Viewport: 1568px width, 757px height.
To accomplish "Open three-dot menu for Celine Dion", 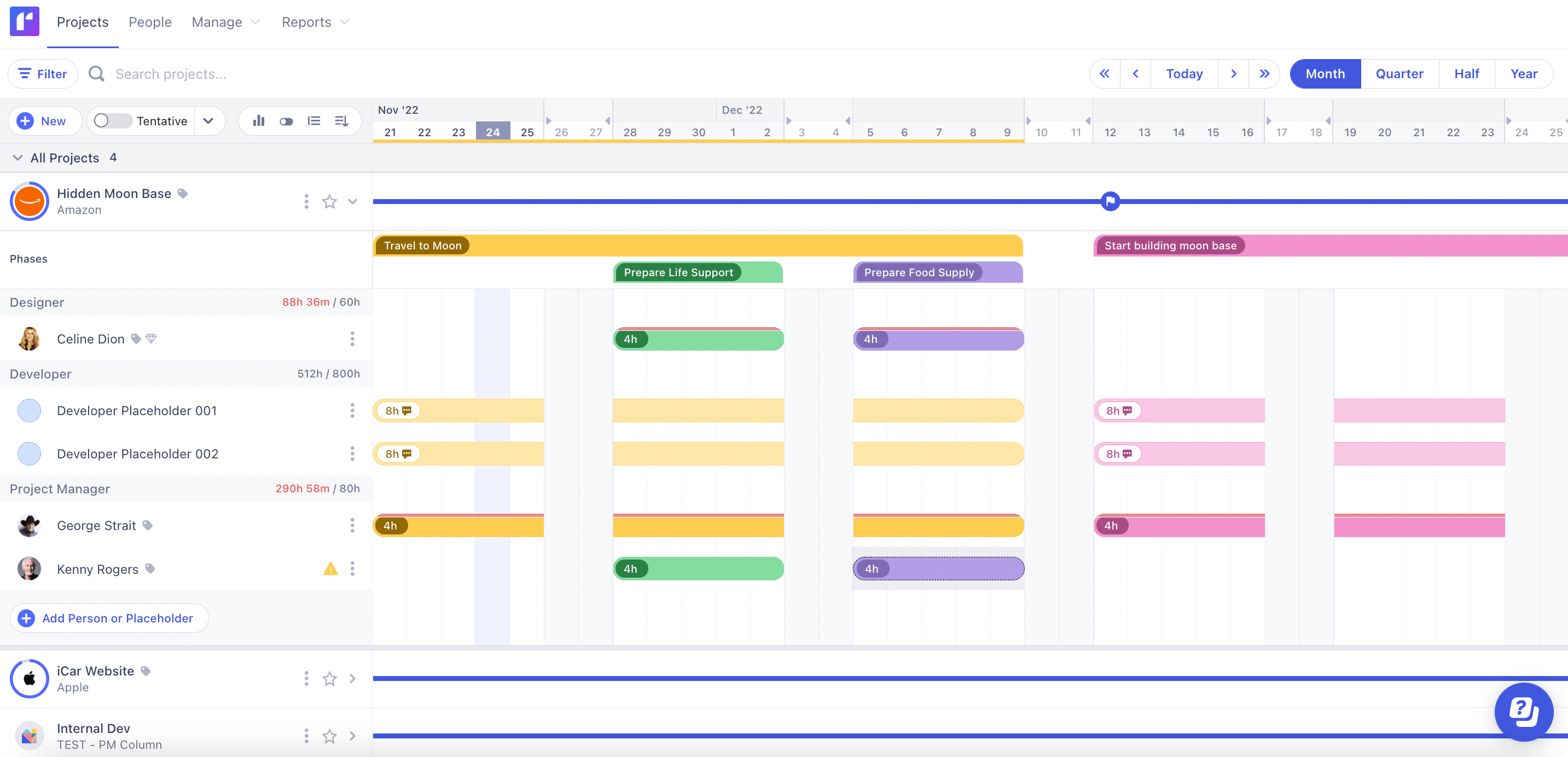I will click(x=352, y=339).
